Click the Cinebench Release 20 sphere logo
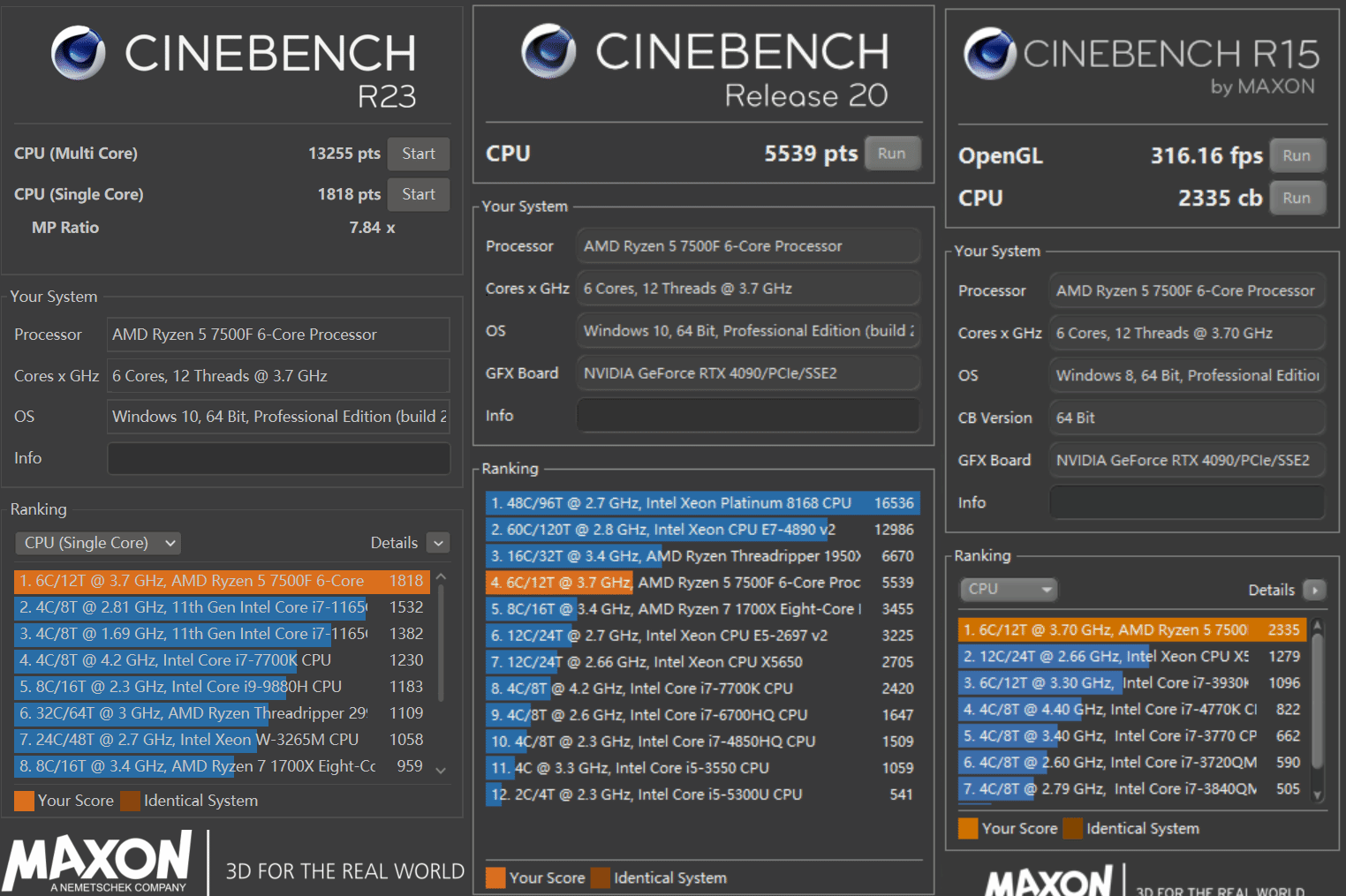 548,50
